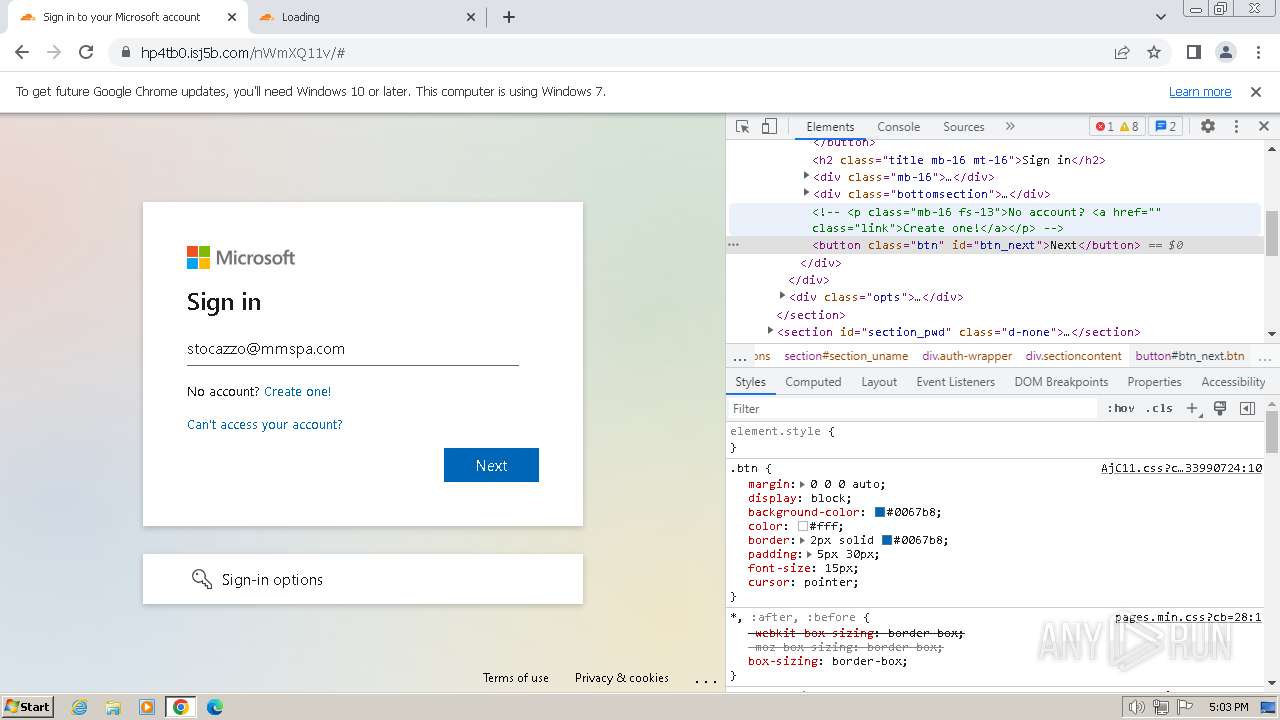Open Sign-in options
The height and width of the screenshot is (720, 1280).
(x=362, y=579)
